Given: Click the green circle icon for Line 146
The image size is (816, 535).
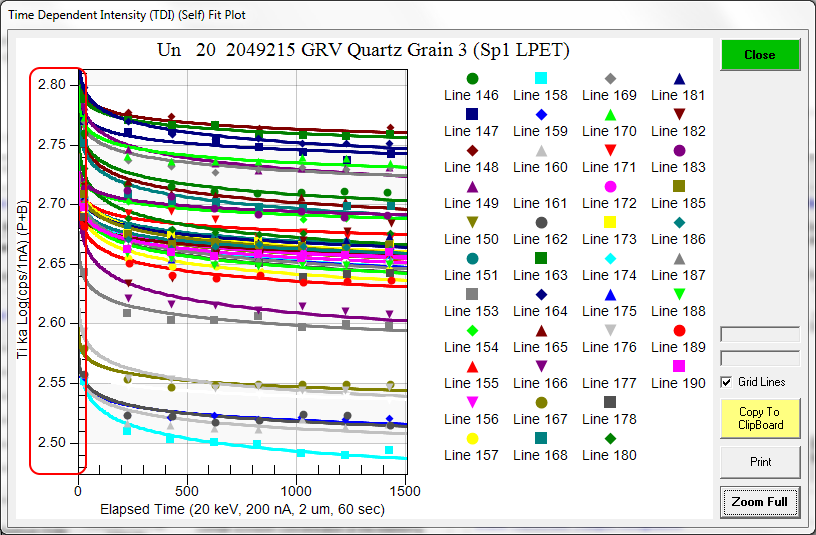Looking at the screenshot, I should [x=472, y=78].
